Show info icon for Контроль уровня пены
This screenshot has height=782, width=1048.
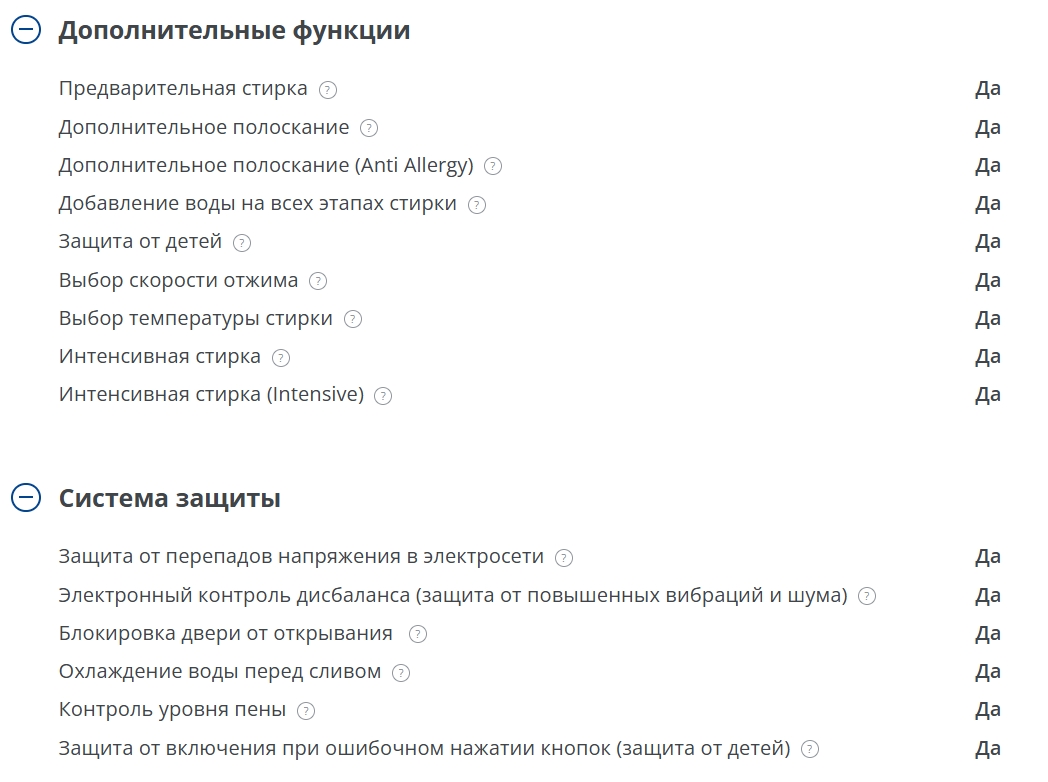(x=306, y=711)
